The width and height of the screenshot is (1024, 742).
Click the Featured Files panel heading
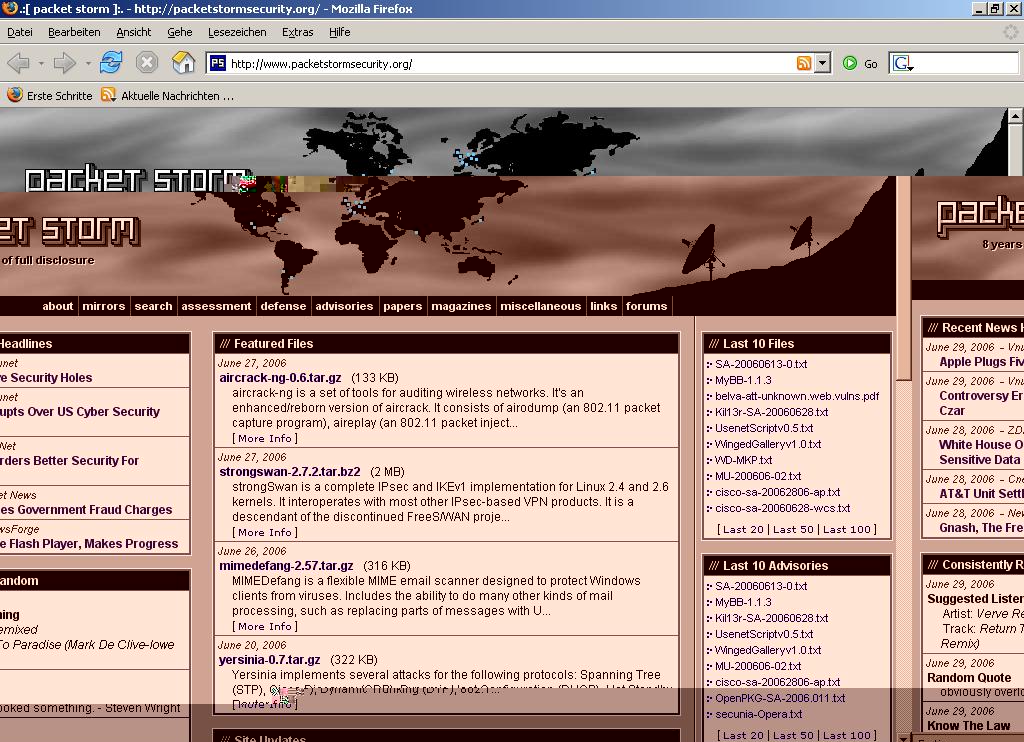tap(447, 344)
